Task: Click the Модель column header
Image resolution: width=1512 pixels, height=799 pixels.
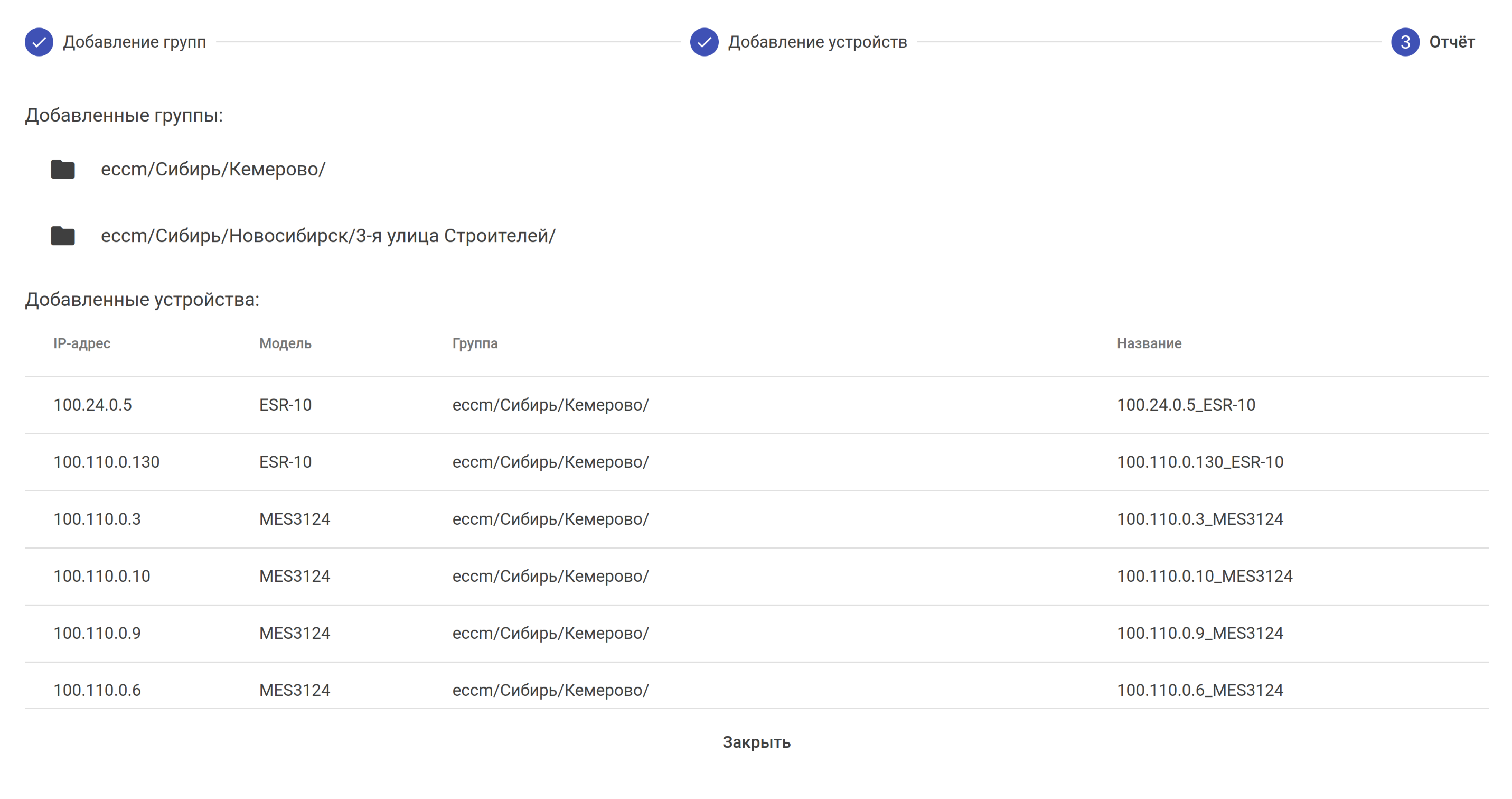Action: point(285,343)
